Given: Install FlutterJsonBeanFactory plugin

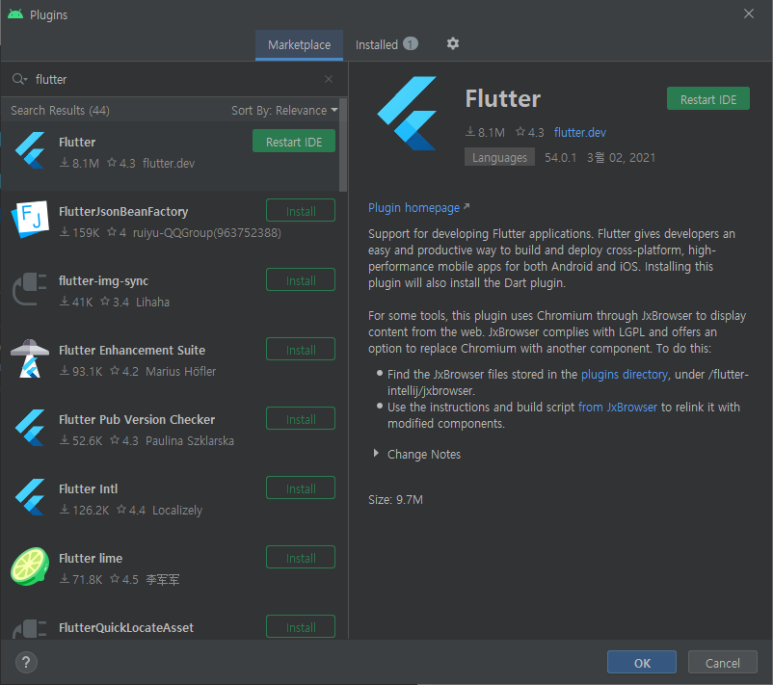Looking at the screenshot, I should point(301,211).
